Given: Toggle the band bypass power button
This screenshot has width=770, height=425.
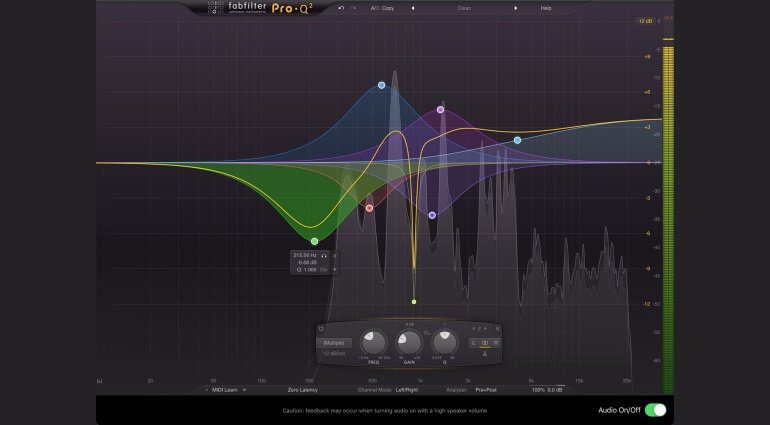Looking at the screenshot, I should [321, 329].
